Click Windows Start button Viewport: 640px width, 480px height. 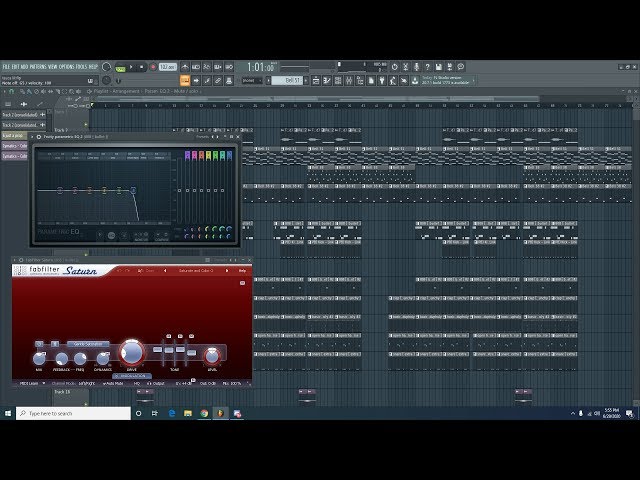(x=8, y=413)
